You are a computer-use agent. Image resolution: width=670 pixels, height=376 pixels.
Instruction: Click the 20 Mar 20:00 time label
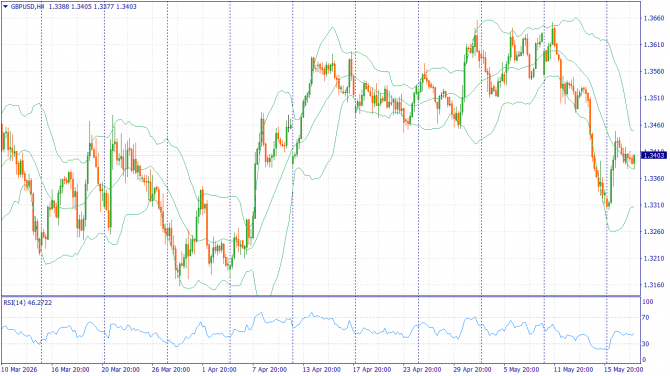[x=120, y=369]
